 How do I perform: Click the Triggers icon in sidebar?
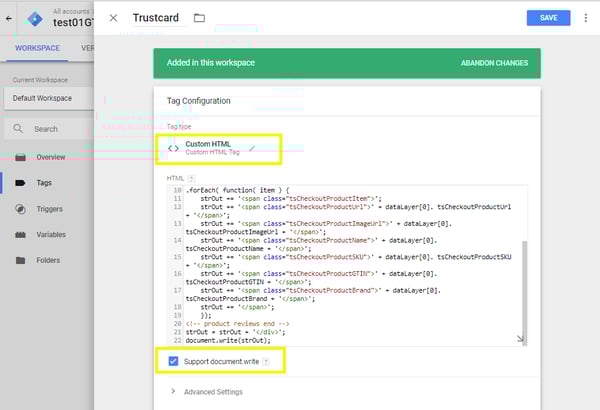pos(21,209)
